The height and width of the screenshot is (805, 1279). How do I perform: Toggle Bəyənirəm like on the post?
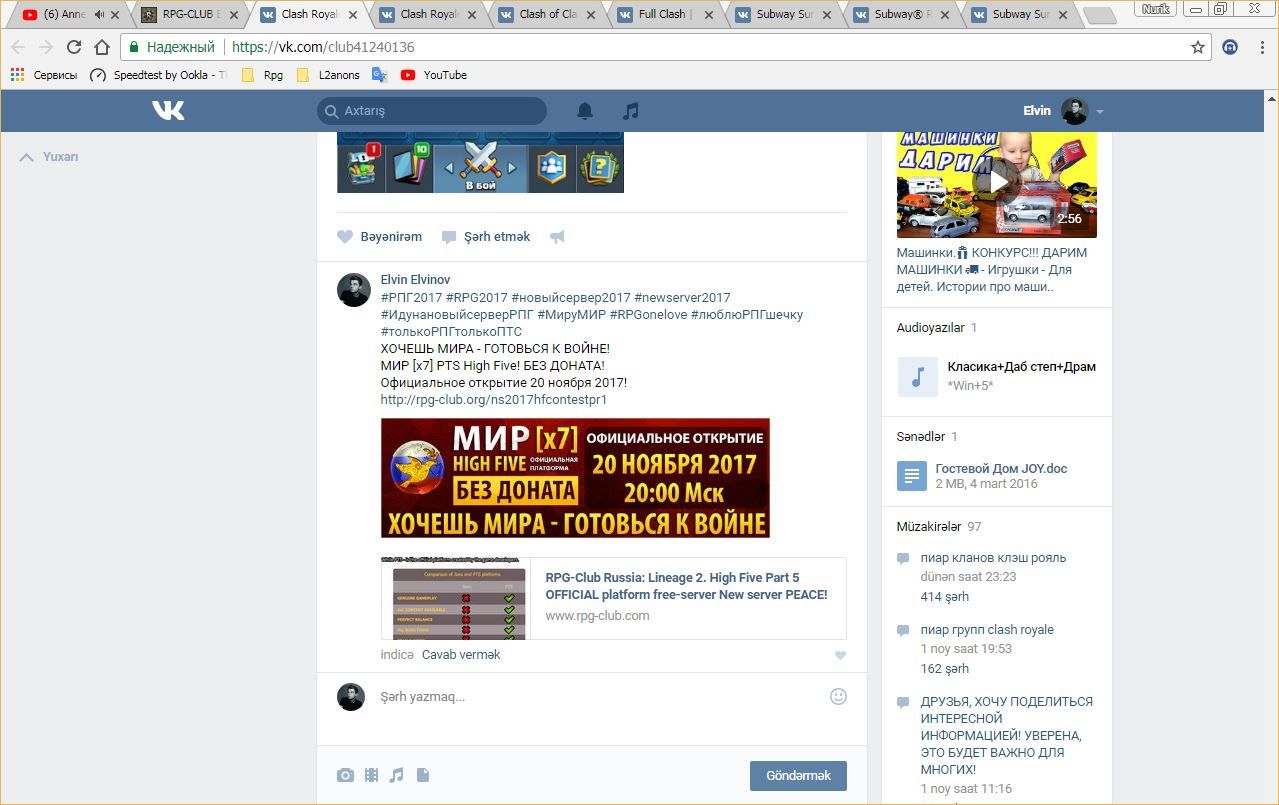(380, 237)
